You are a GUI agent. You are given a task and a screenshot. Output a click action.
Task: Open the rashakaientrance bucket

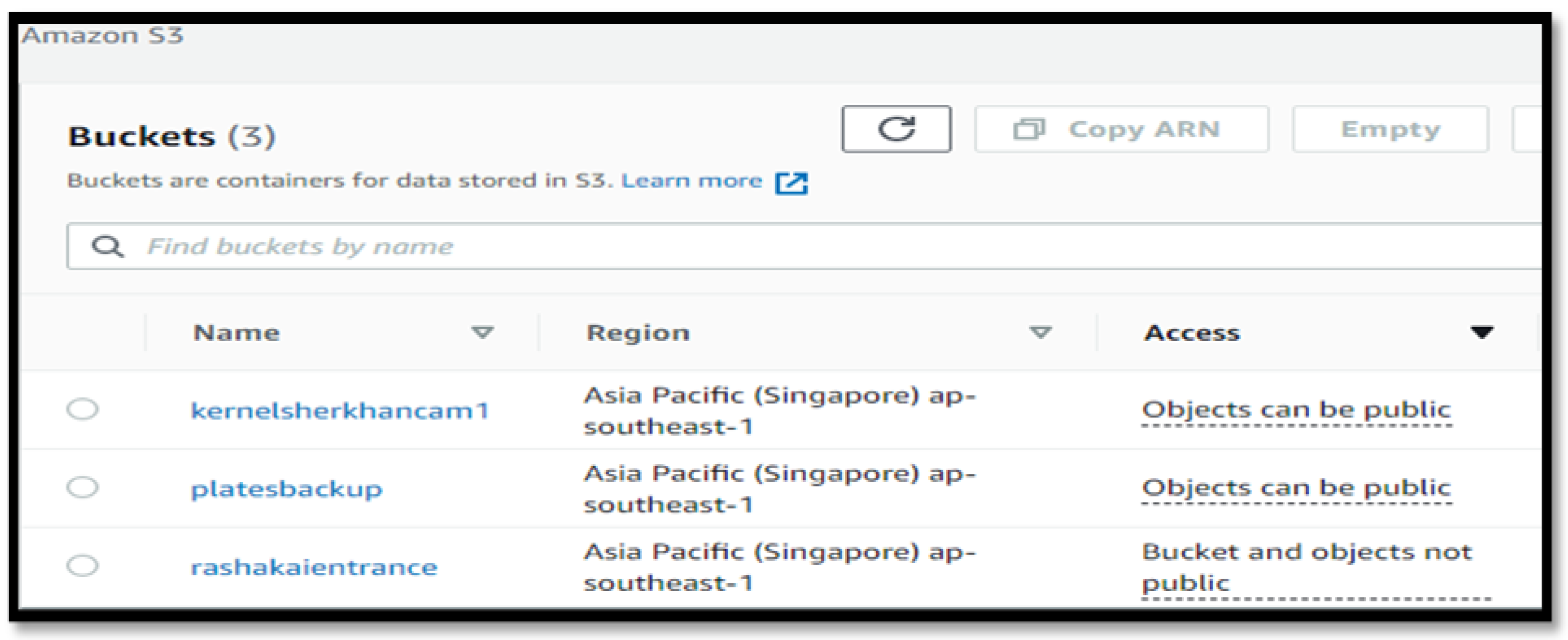click(x=313, y=568)
